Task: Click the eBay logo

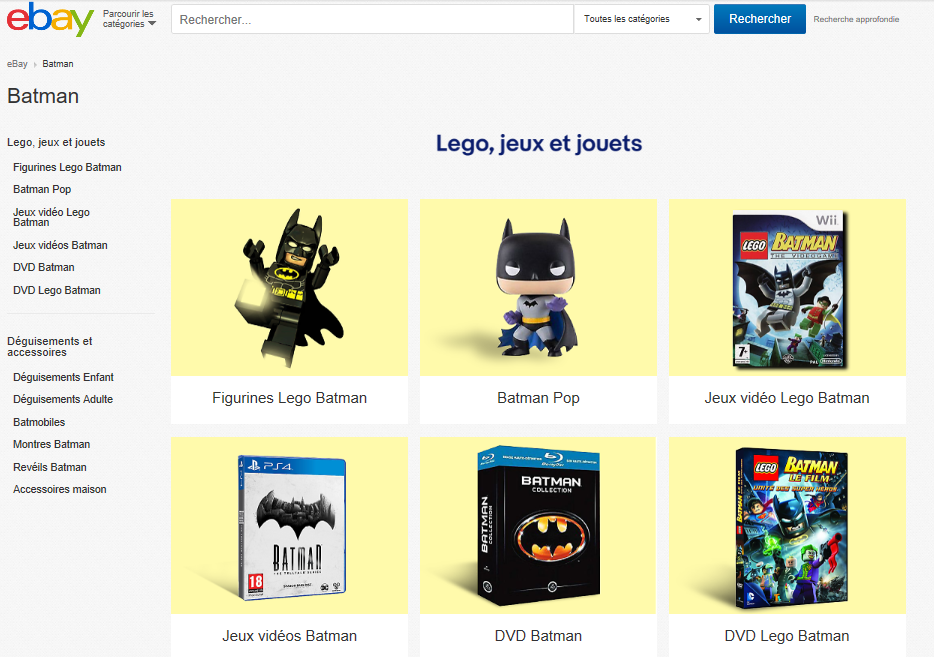Action: pos(50,19)
